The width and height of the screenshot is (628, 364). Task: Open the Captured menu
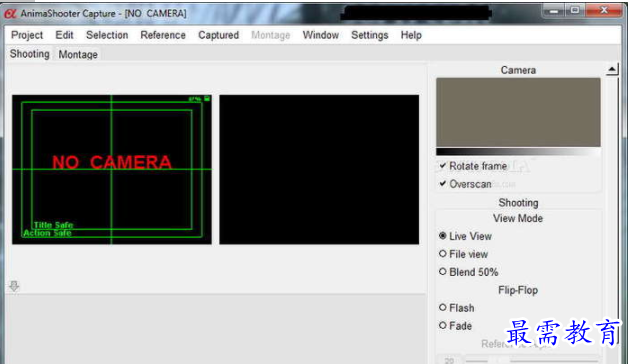(x=218, y=35)
